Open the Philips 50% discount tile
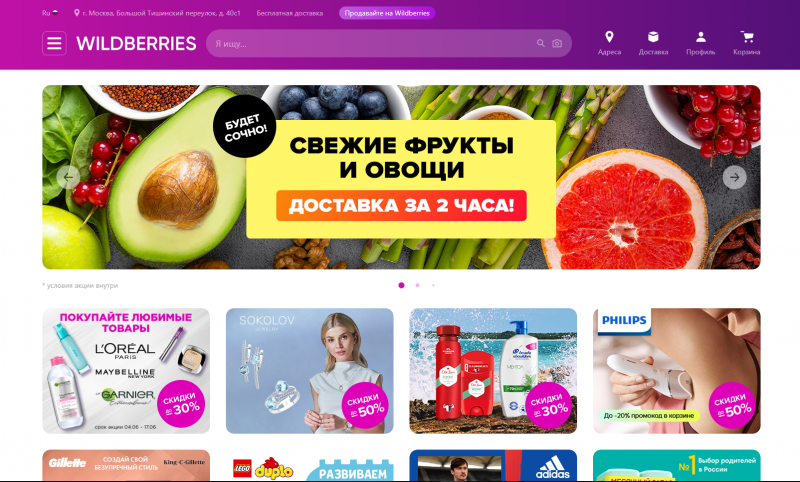800x482 pixels. pyautogui.click(x=677, y=371)
